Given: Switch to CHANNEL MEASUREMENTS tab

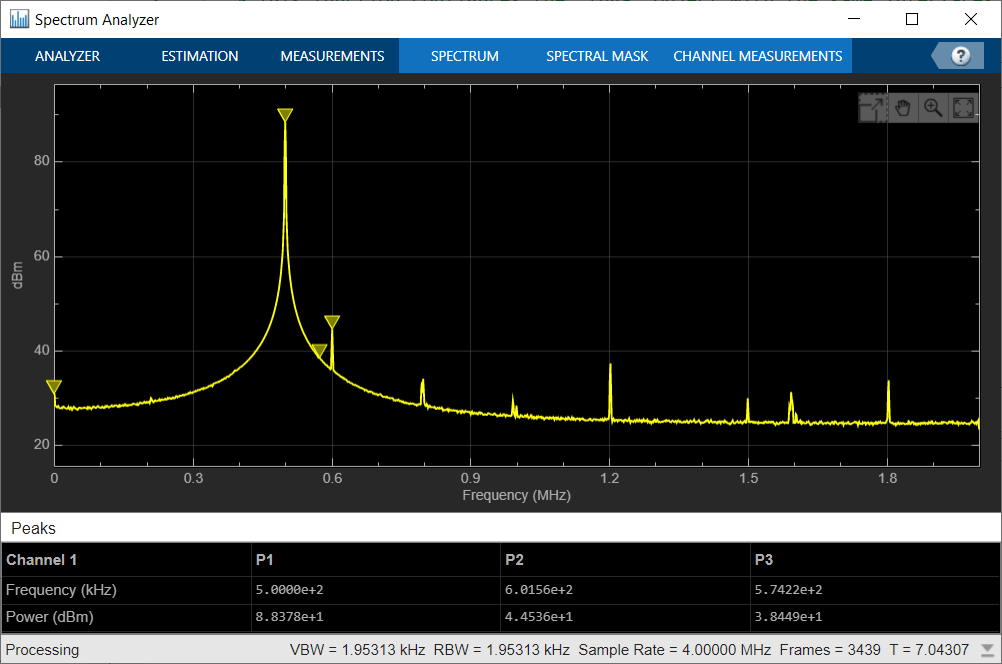Looking at the screenshot, I should [x=757, y=56].
